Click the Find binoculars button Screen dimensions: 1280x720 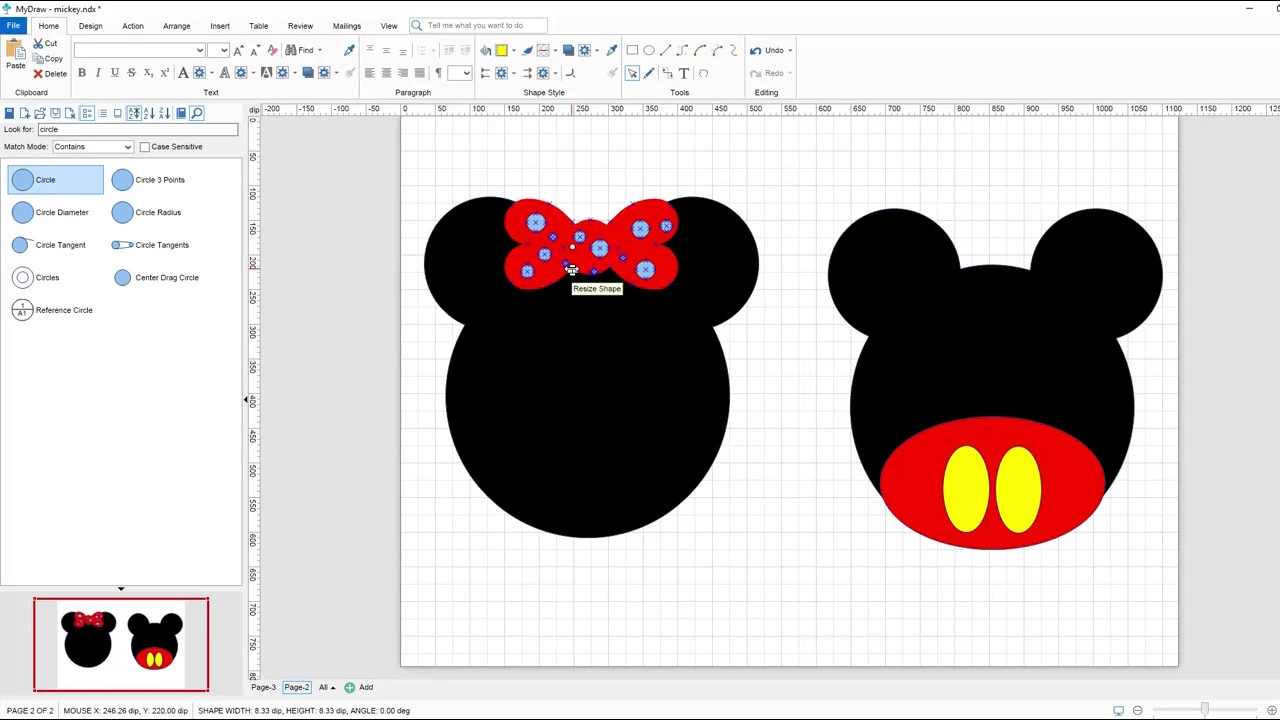(x=299, y=50)
